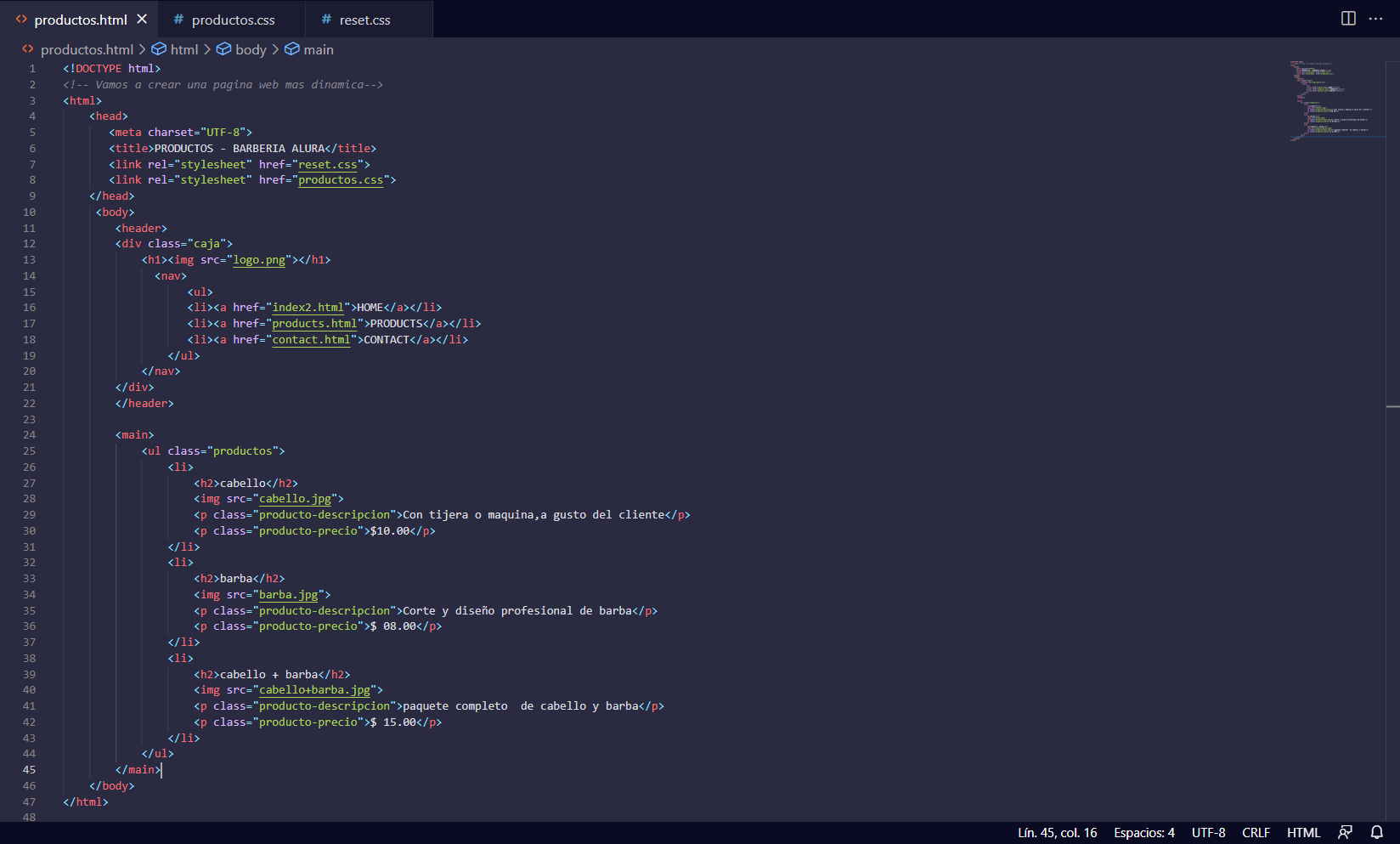Image resolution: width=1400 pixels, height=844 pixels.
Task: Click line number 48 in the gutter
Action: point(29,818)
